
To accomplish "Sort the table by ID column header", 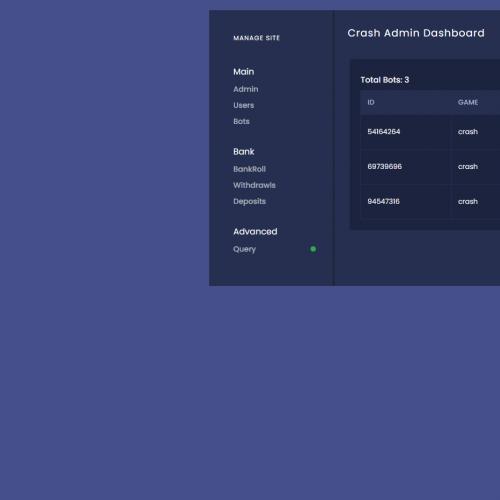I will 371,102.
